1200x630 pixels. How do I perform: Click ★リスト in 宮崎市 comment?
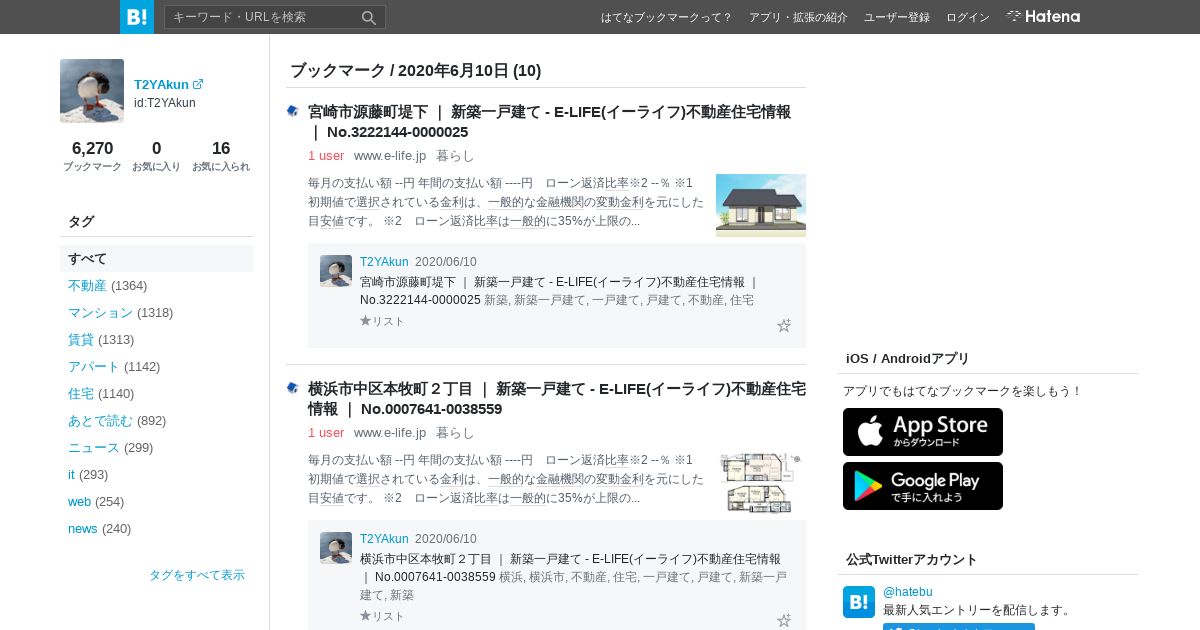tap(382, 321)
